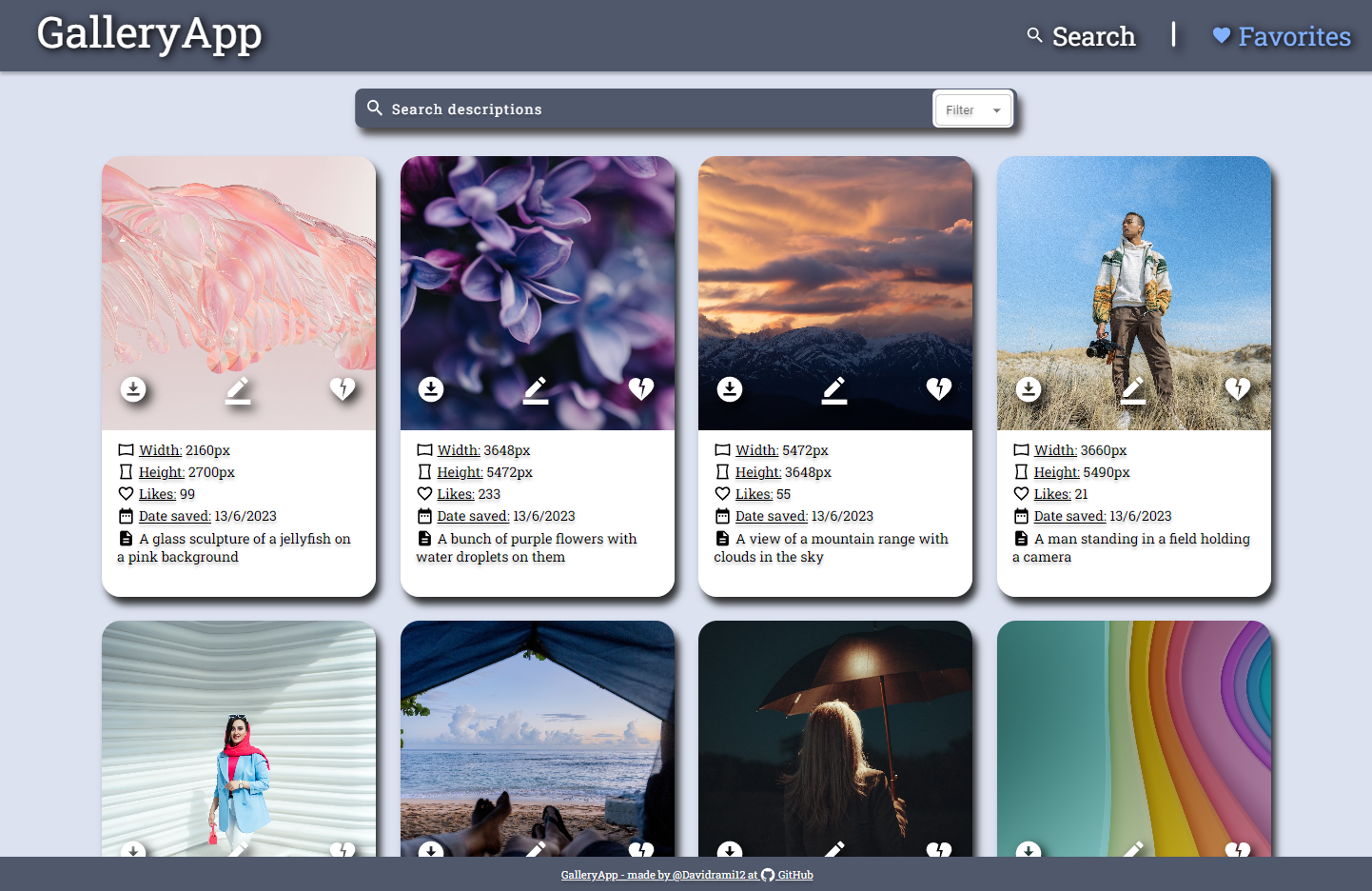The height and width of the screenshot is (891, 1372).
Task: Click Date saved on jellyfish card
Action: (207, 516)
